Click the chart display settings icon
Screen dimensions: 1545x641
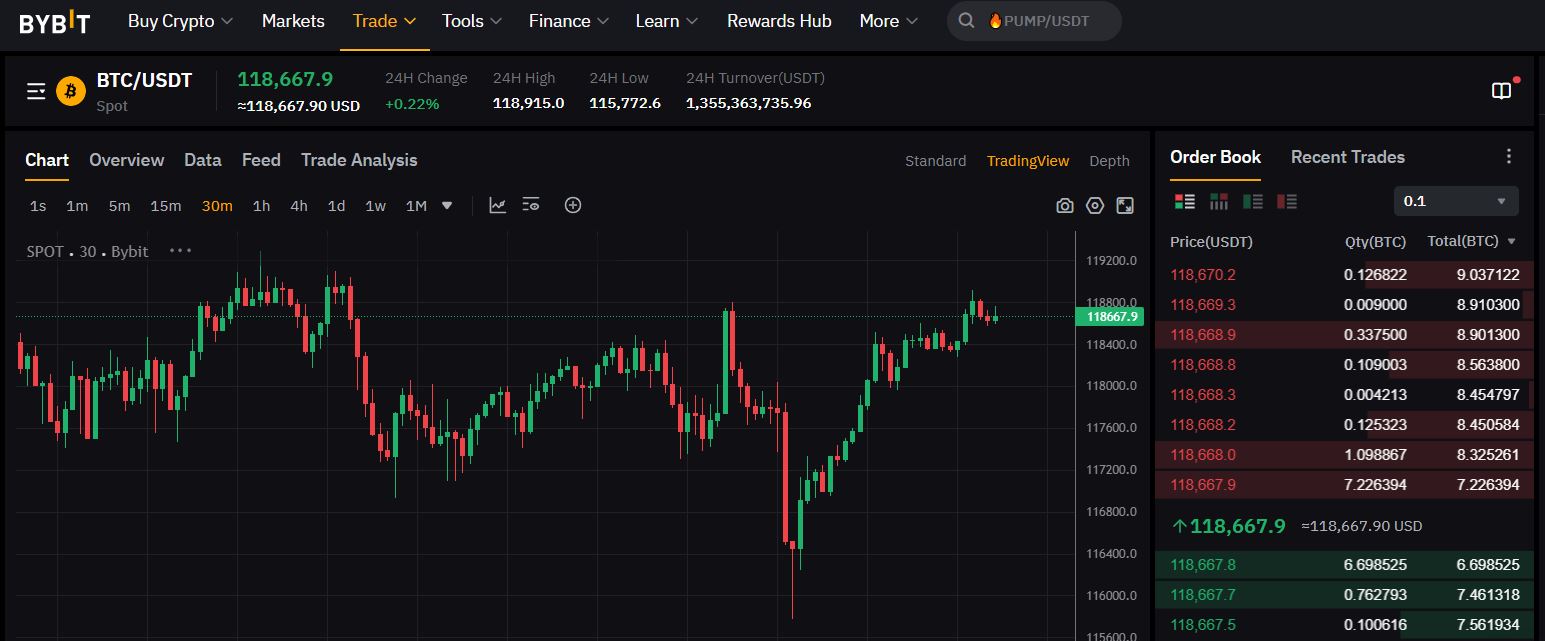point(531,205)
